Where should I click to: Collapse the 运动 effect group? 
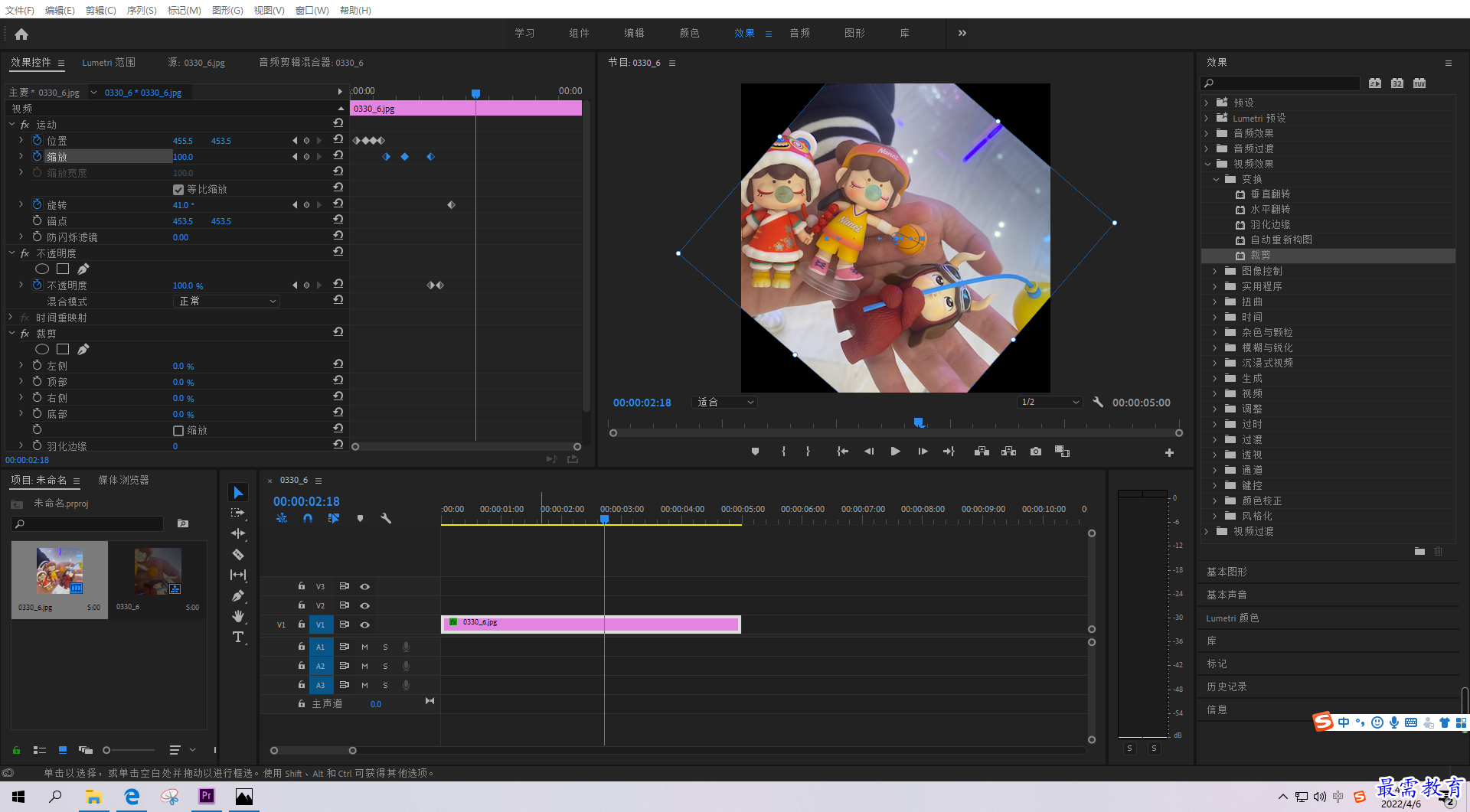[12, 124]
